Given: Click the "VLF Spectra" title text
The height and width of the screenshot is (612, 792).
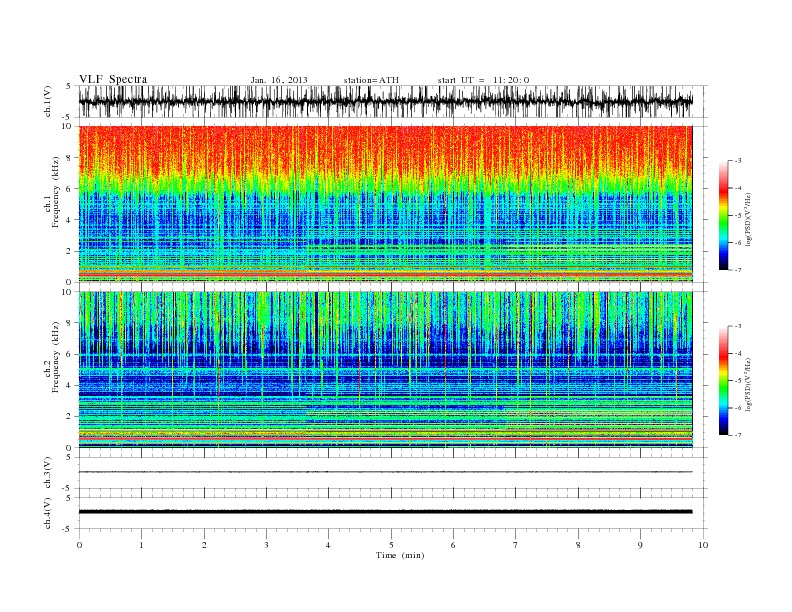Looking at the screenshot, I should [113, 79].
